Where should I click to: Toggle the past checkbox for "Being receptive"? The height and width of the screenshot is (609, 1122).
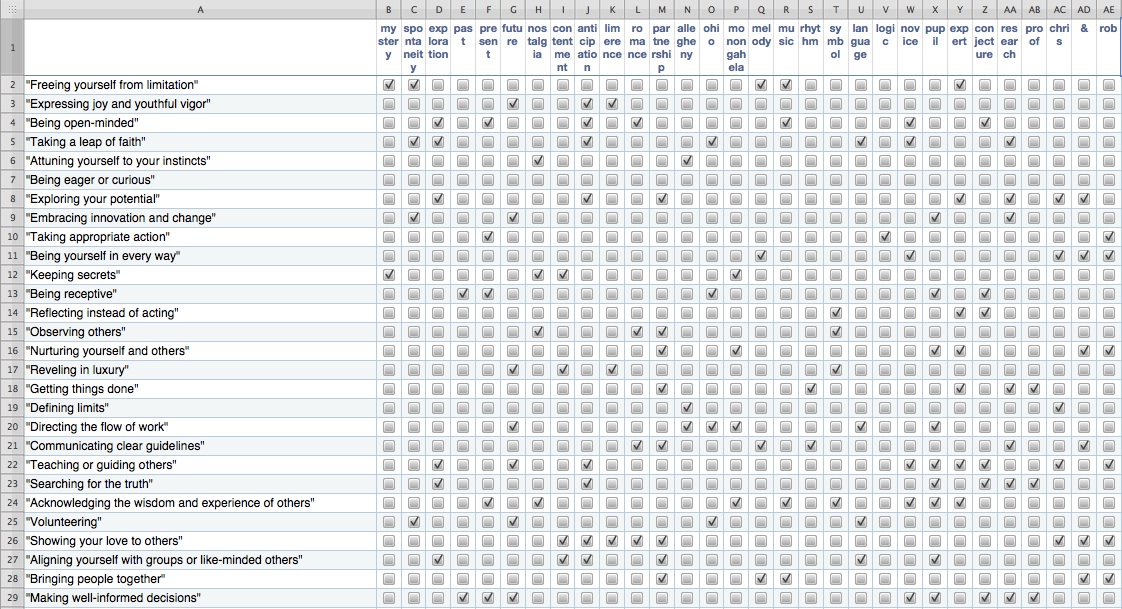tap(462, 294)
